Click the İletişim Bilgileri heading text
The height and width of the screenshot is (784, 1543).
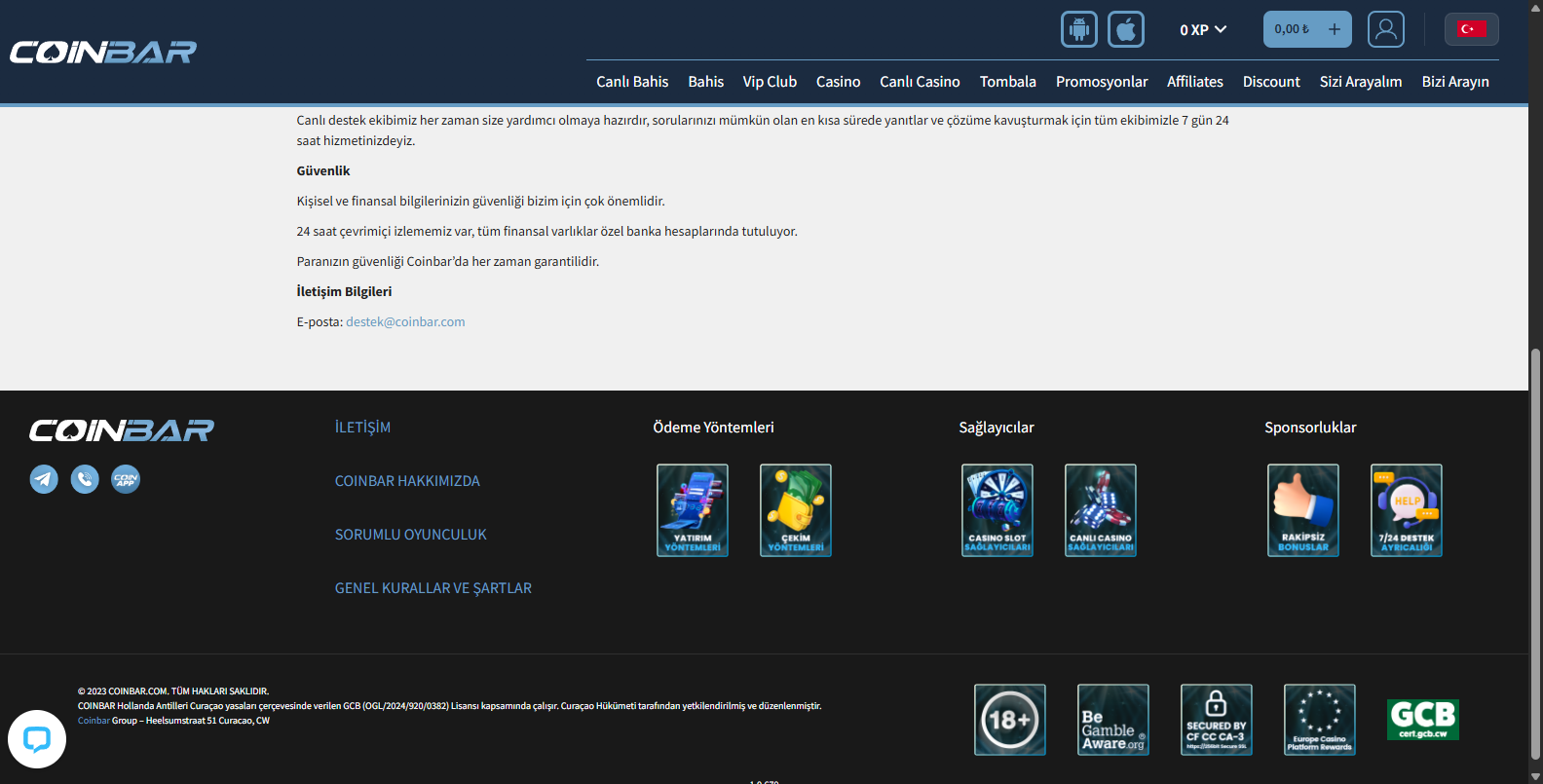tap(344, 292)
